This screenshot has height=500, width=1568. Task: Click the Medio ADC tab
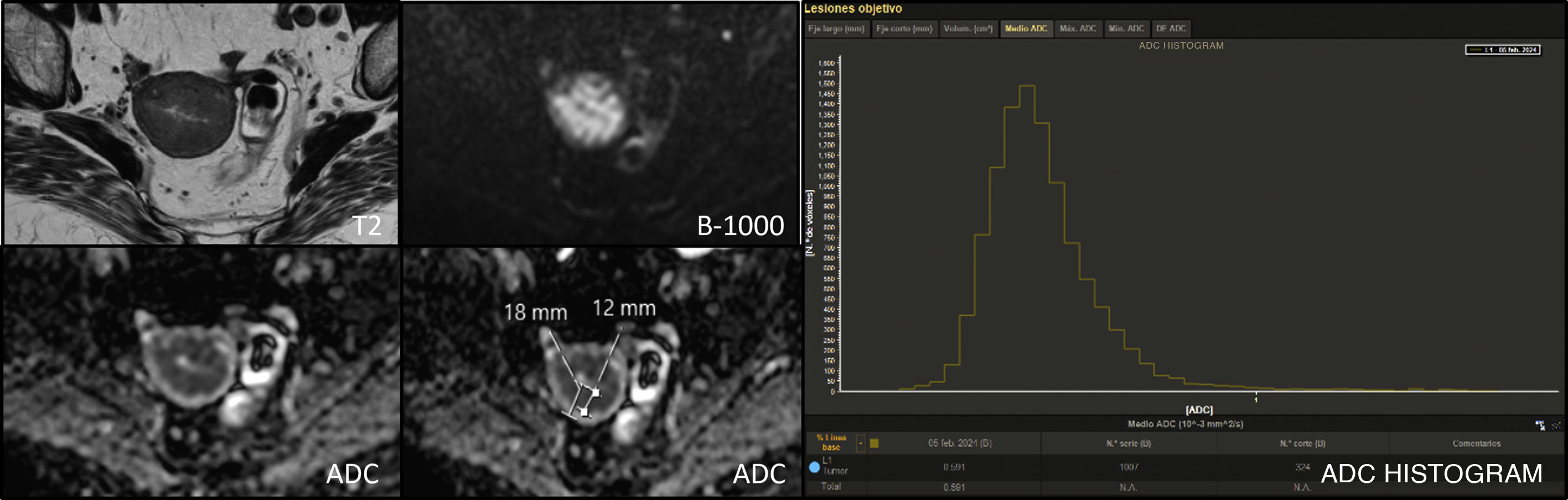click(x=1026, y=29)
